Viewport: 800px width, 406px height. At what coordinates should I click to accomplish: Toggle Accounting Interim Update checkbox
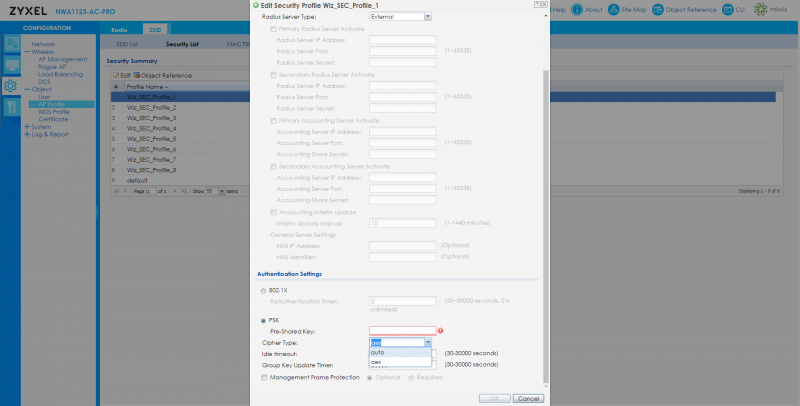click(x=273, y=212)
